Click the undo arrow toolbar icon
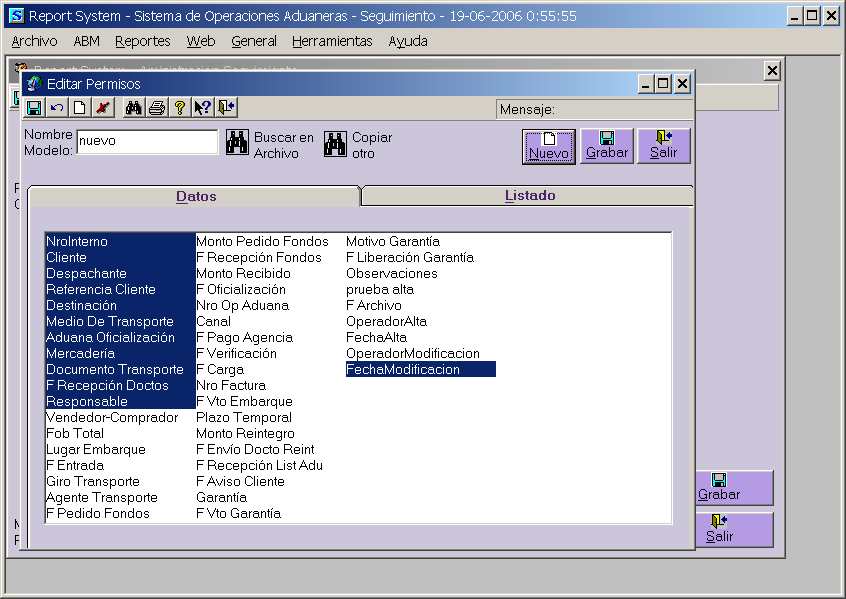 (57, 108)
